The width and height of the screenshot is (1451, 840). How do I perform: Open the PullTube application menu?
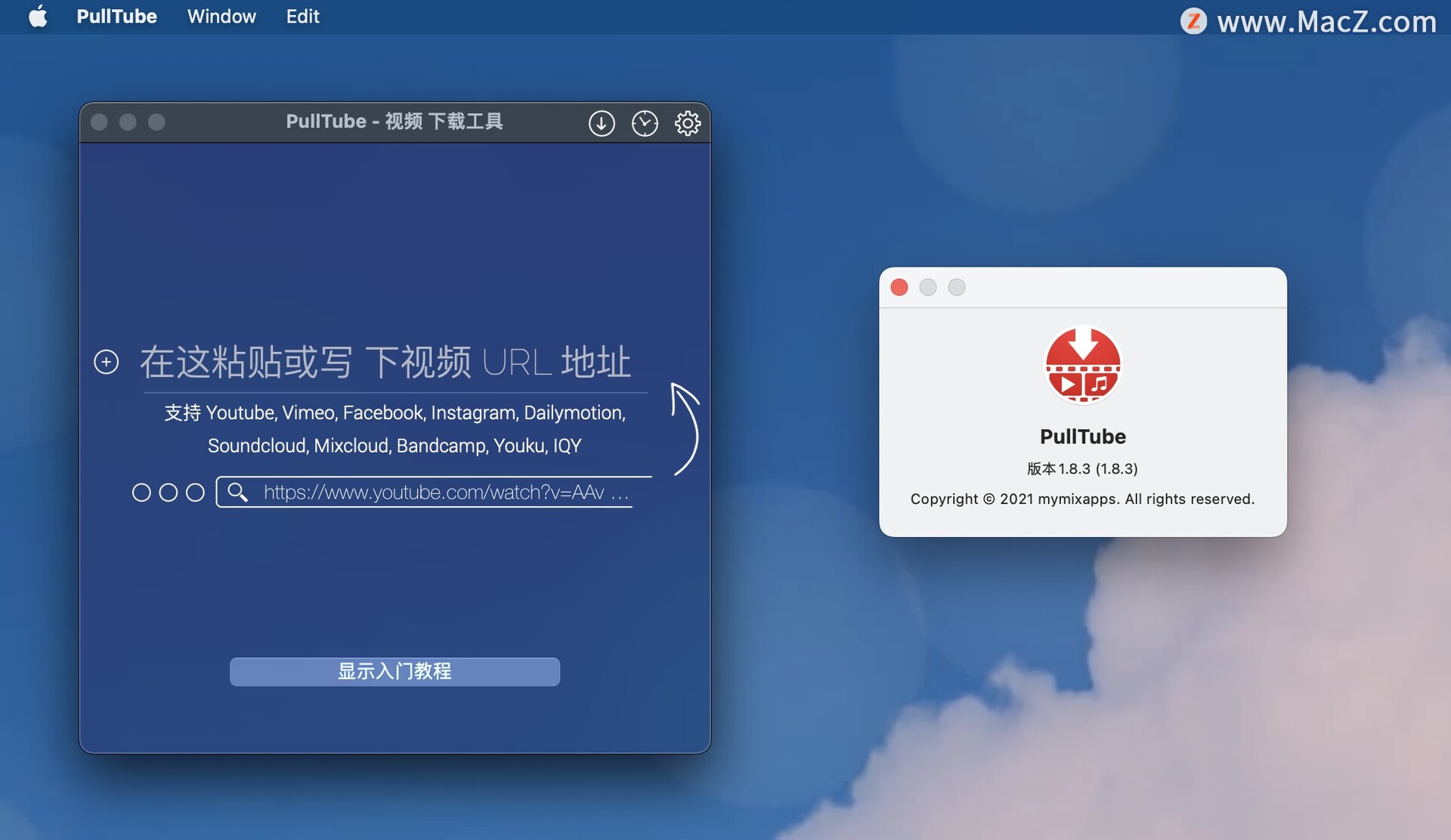116,17
